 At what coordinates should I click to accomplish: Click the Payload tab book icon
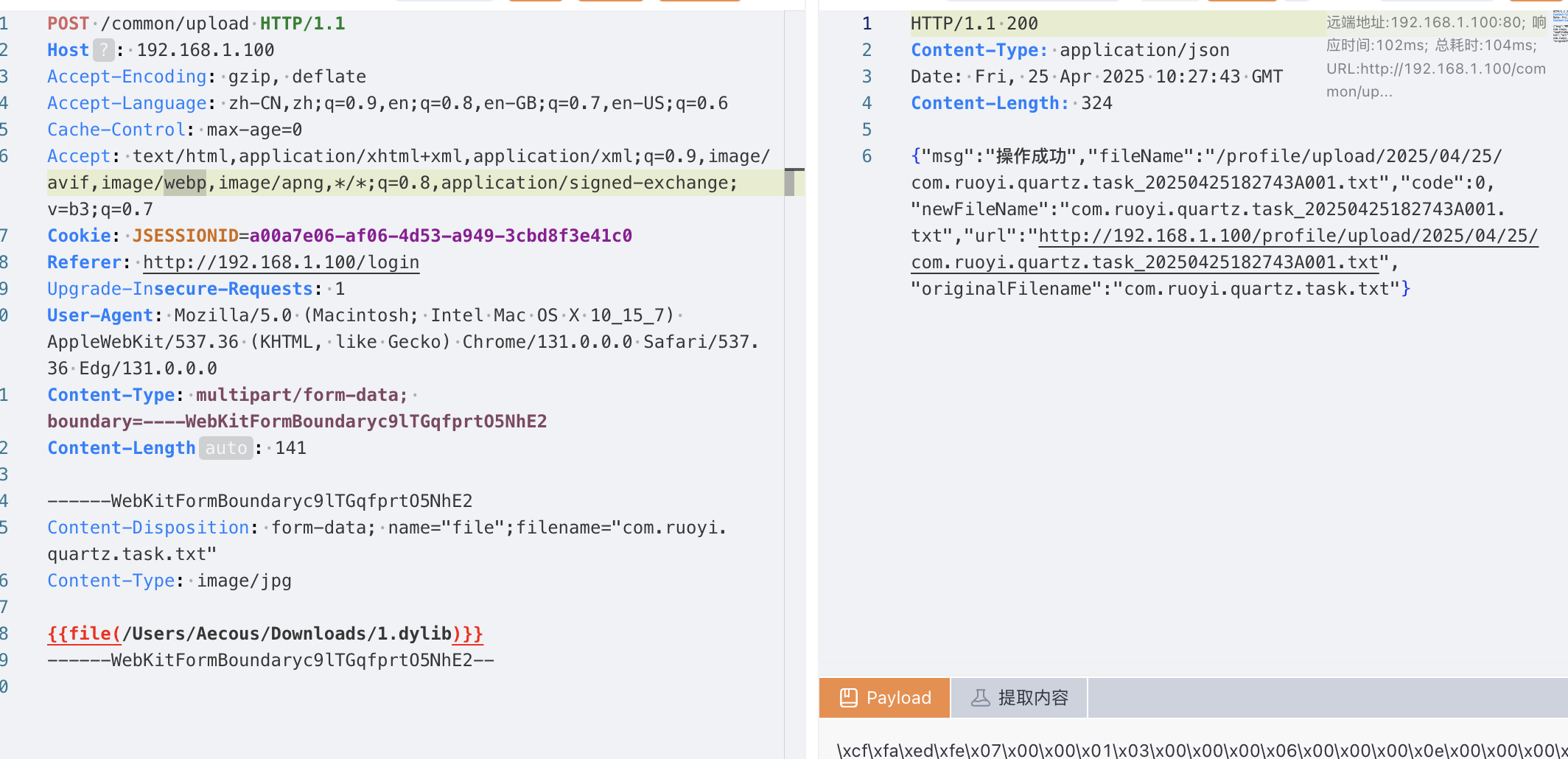pos(848,698)
